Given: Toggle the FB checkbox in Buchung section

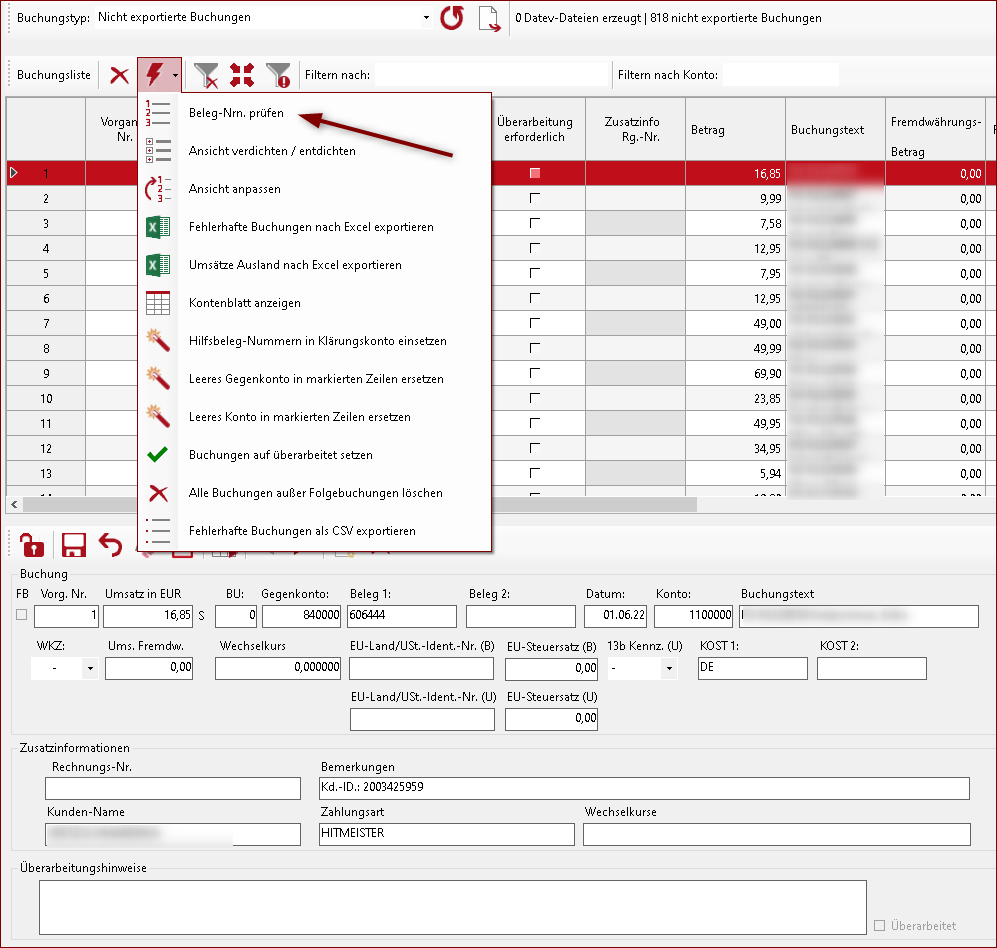Looking at the screenshot, I should point(22,614).
